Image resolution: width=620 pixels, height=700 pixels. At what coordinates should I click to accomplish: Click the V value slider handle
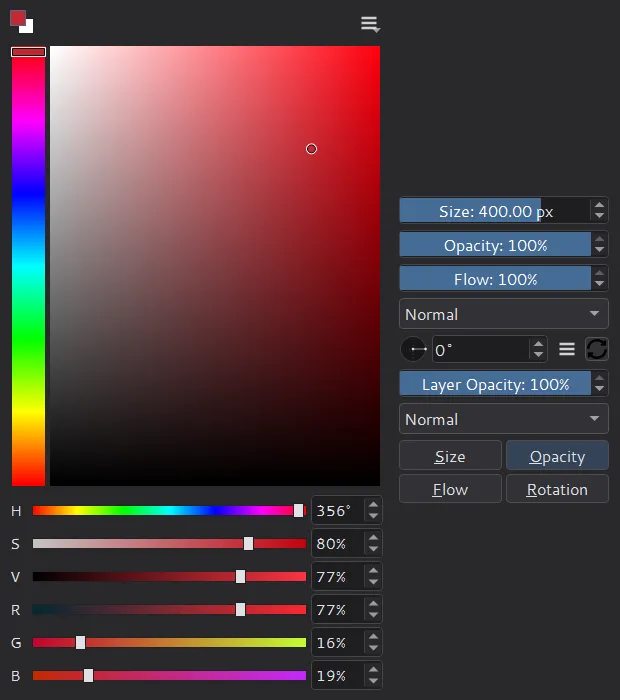240,576
